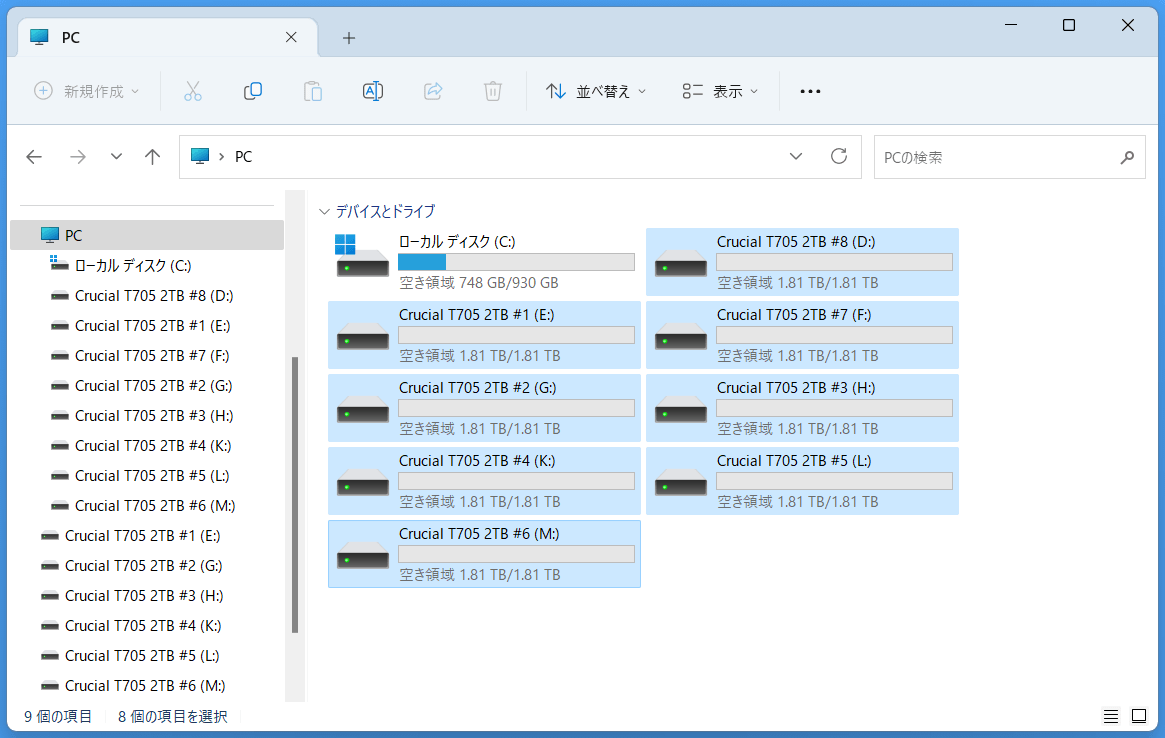The image size is (1165, 738).
Task: Switch to large thumbnails view icon
Action: pyautogui.click(x=1138, y=716)
